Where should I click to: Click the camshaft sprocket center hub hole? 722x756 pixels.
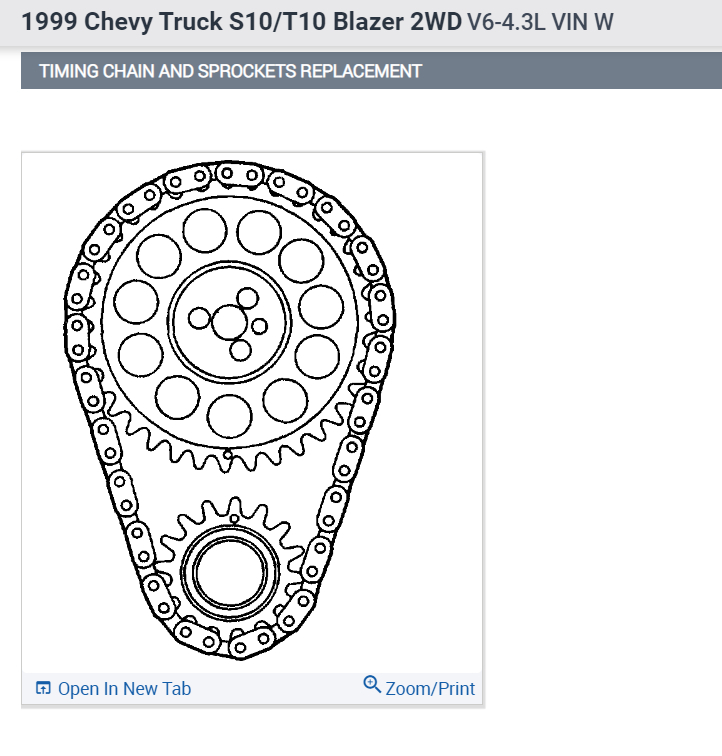230,322
